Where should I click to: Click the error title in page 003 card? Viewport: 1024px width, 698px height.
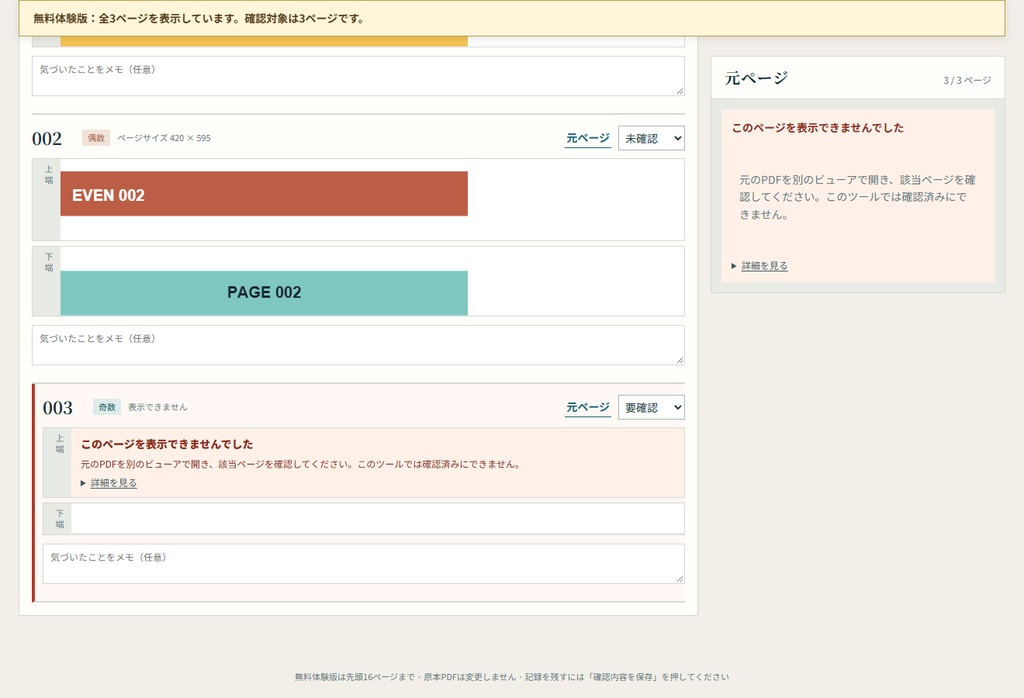coord(167,444)
